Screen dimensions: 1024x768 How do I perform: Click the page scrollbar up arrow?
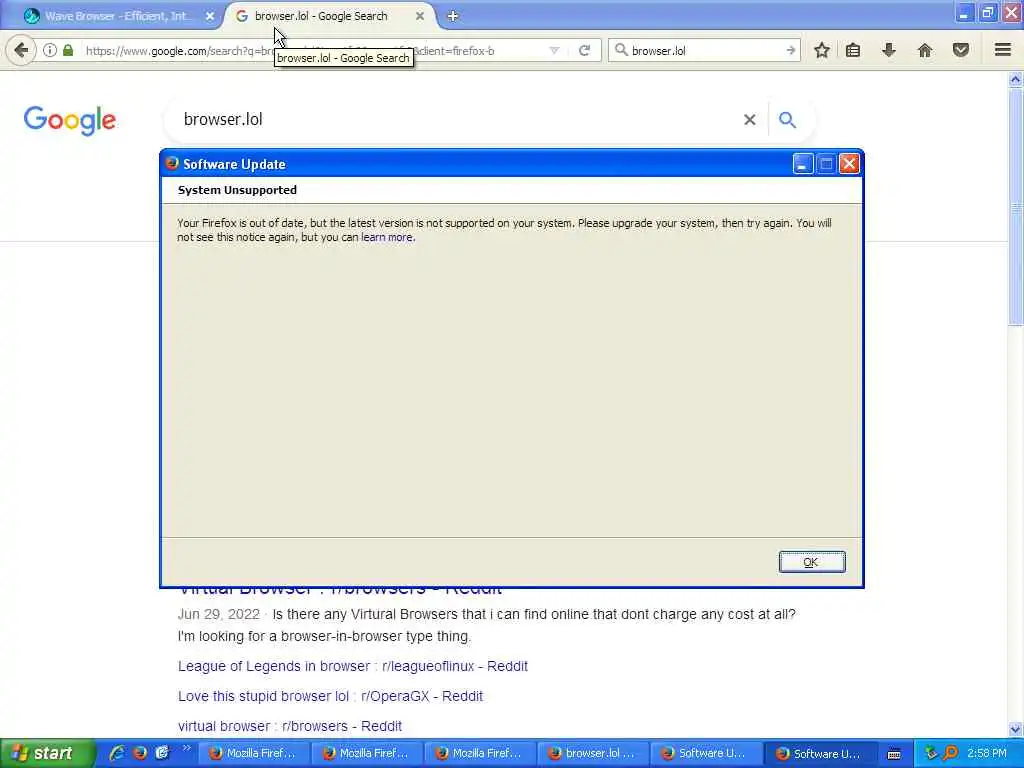[x=1015, y=80]
